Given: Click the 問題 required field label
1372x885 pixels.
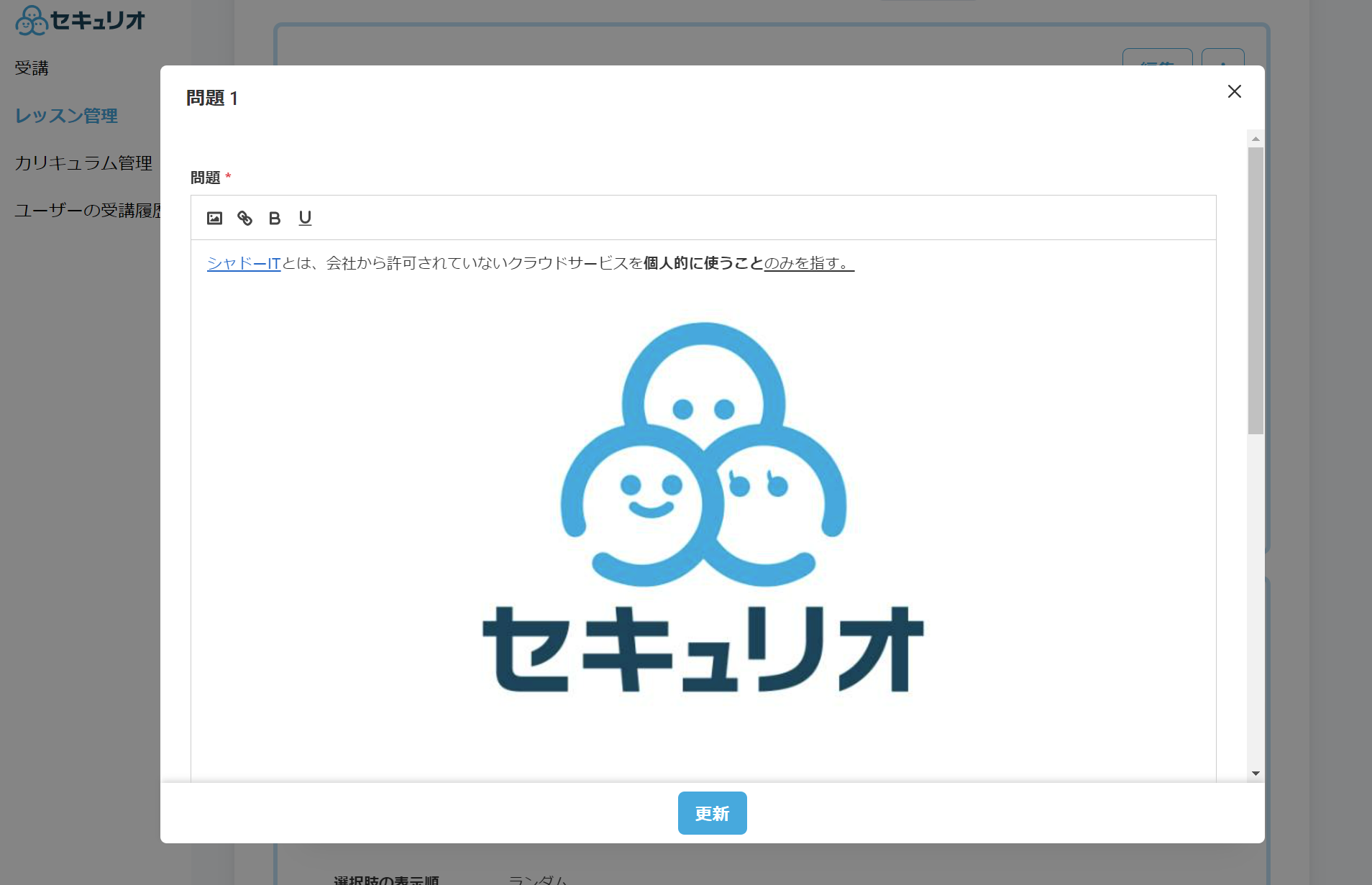Looking at the screenshot, I should (x=210, y=178).
